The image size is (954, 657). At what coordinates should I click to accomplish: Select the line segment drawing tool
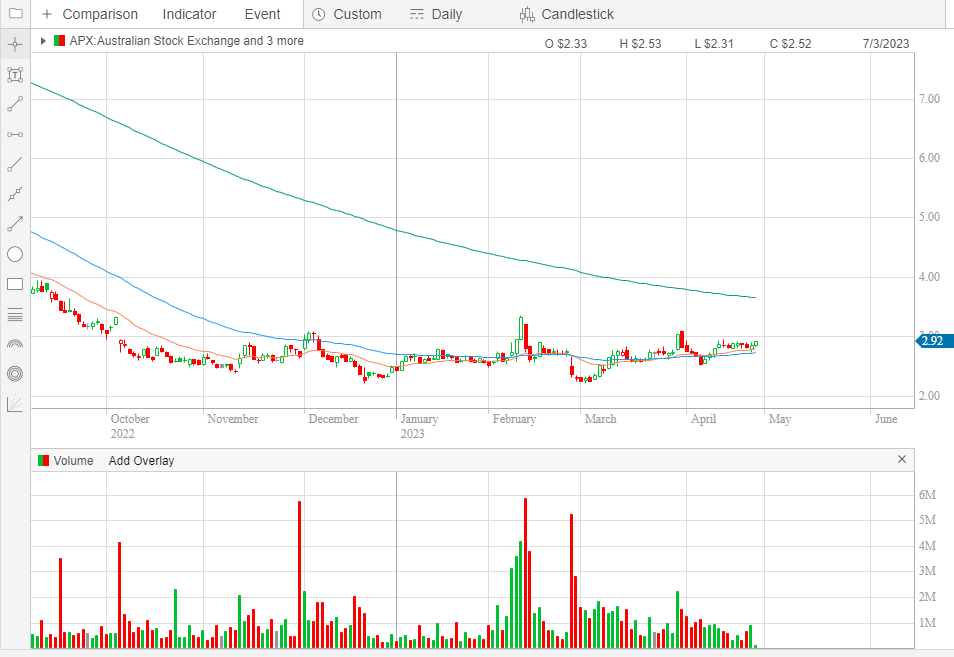click(x=15, y=104)
